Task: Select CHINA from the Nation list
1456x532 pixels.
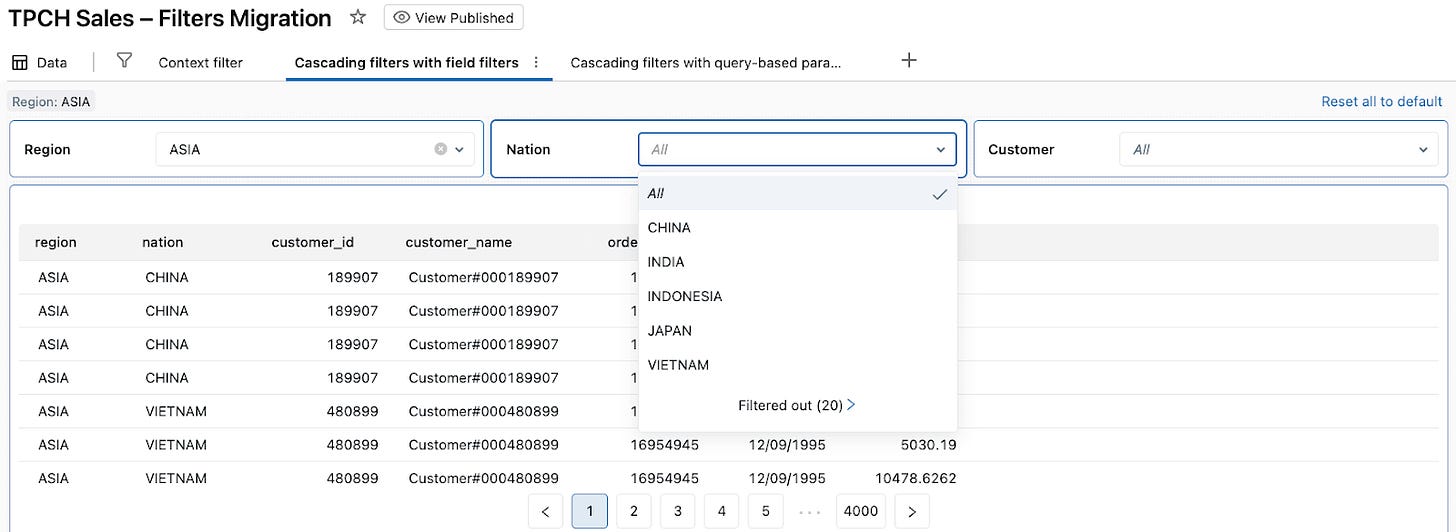Action: tap(798, 228)
